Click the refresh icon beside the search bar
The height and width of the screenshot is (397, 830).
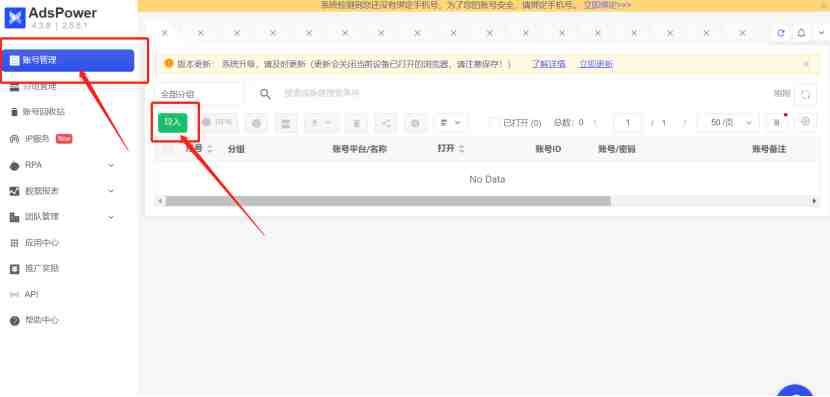click(x=806, y=95)
